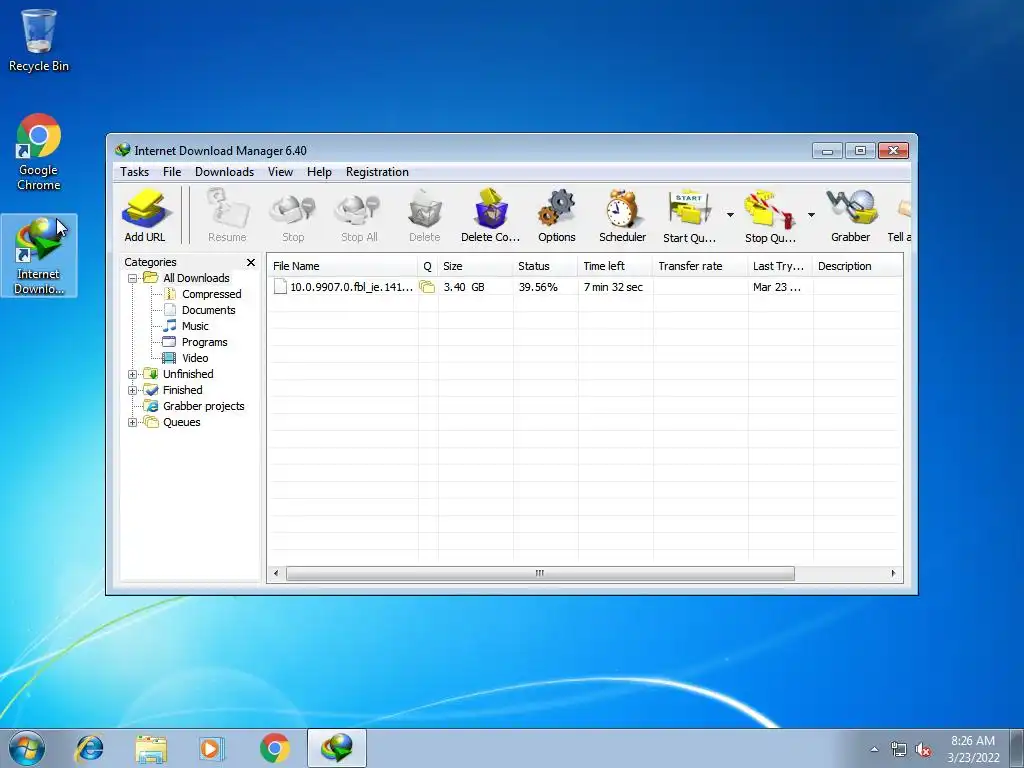Open Windows Explorer from taskbar
This screenshot has height=768, width=1024.
pos(151,748)
